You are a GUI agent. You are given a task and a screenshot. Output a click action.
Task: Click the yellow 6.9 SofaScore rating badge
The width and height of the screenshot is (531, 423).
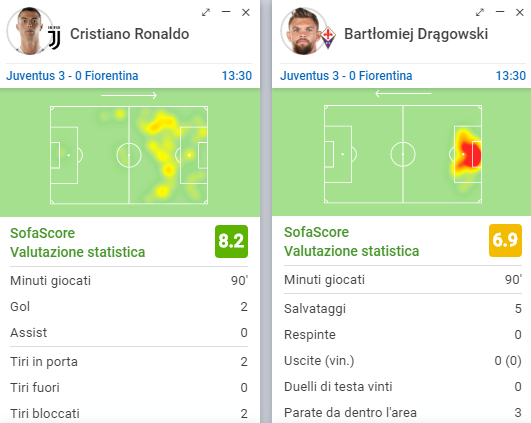(x=505, y=240)
